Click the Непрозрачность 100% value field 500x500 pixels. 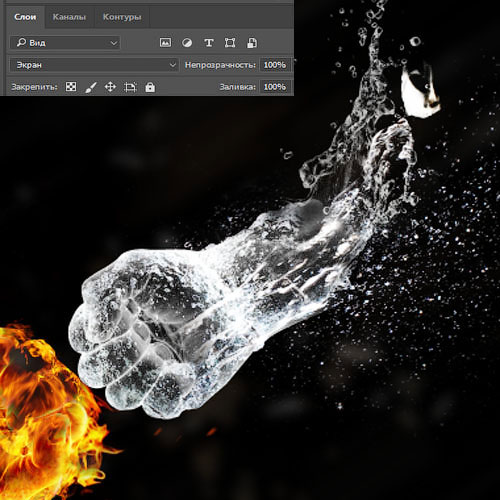pyautogui.click(x=275, y=65)
